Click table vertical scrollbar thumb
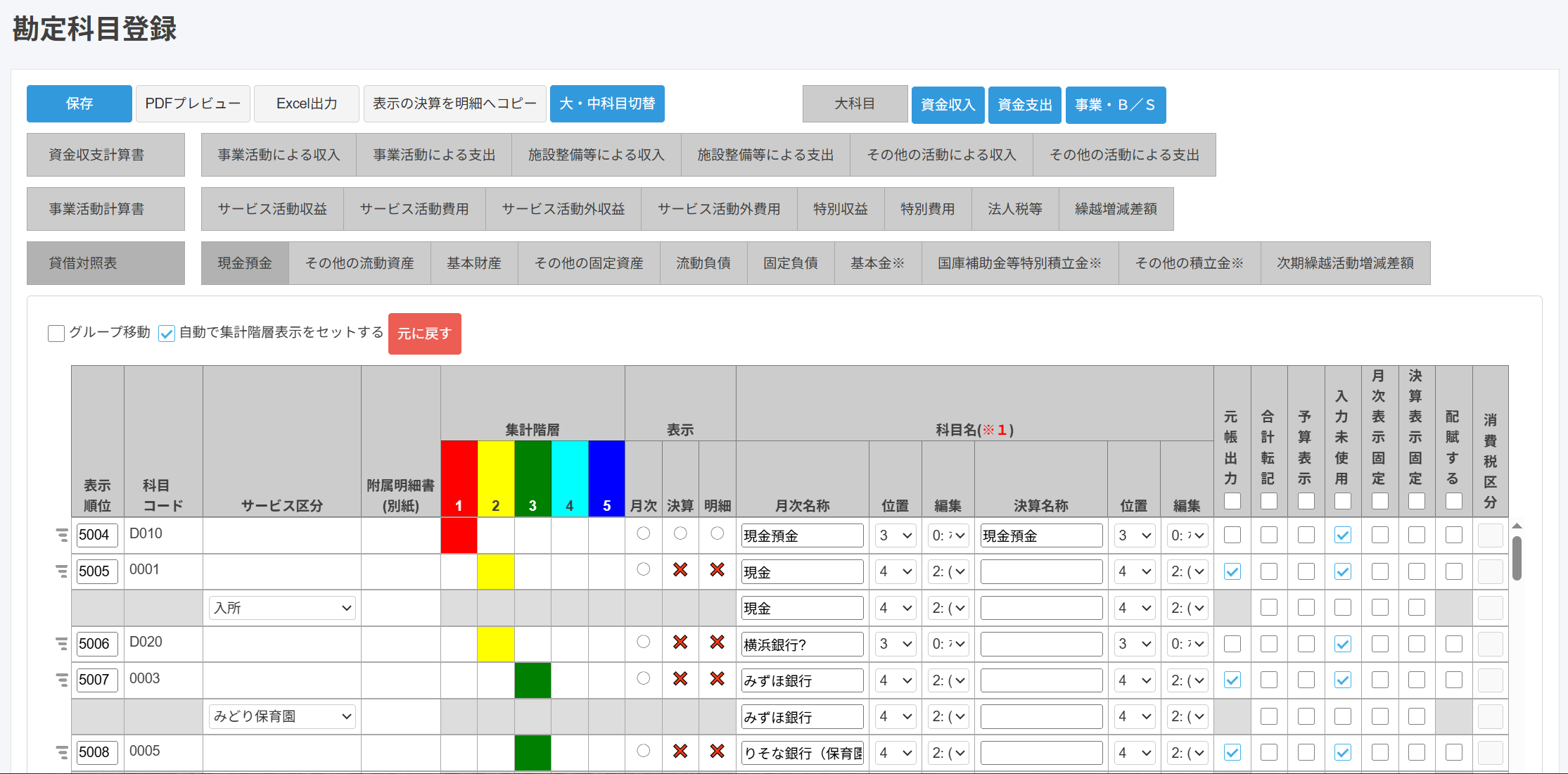Screen dimensions: 1568x774 [1517, 558]
